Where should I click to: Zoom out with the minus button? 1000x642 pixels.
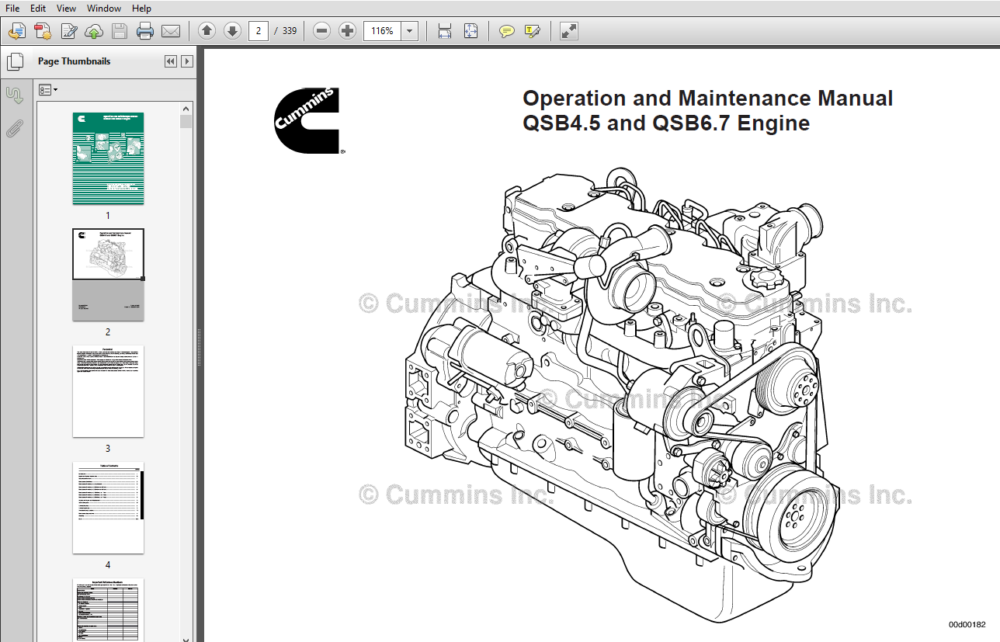tap(321, 31)
